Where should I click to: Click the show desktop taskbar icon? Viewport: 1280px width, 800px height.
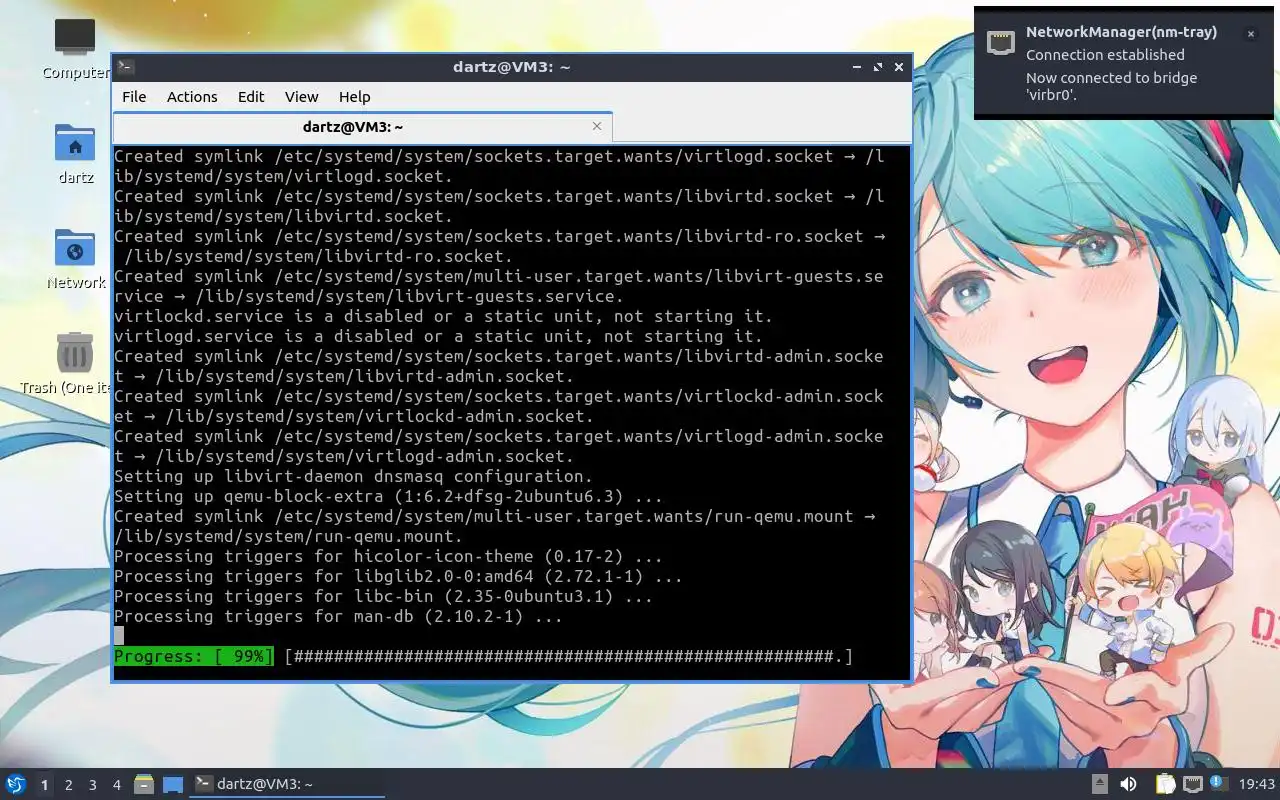pyautogui.click(x=173, y=784)
